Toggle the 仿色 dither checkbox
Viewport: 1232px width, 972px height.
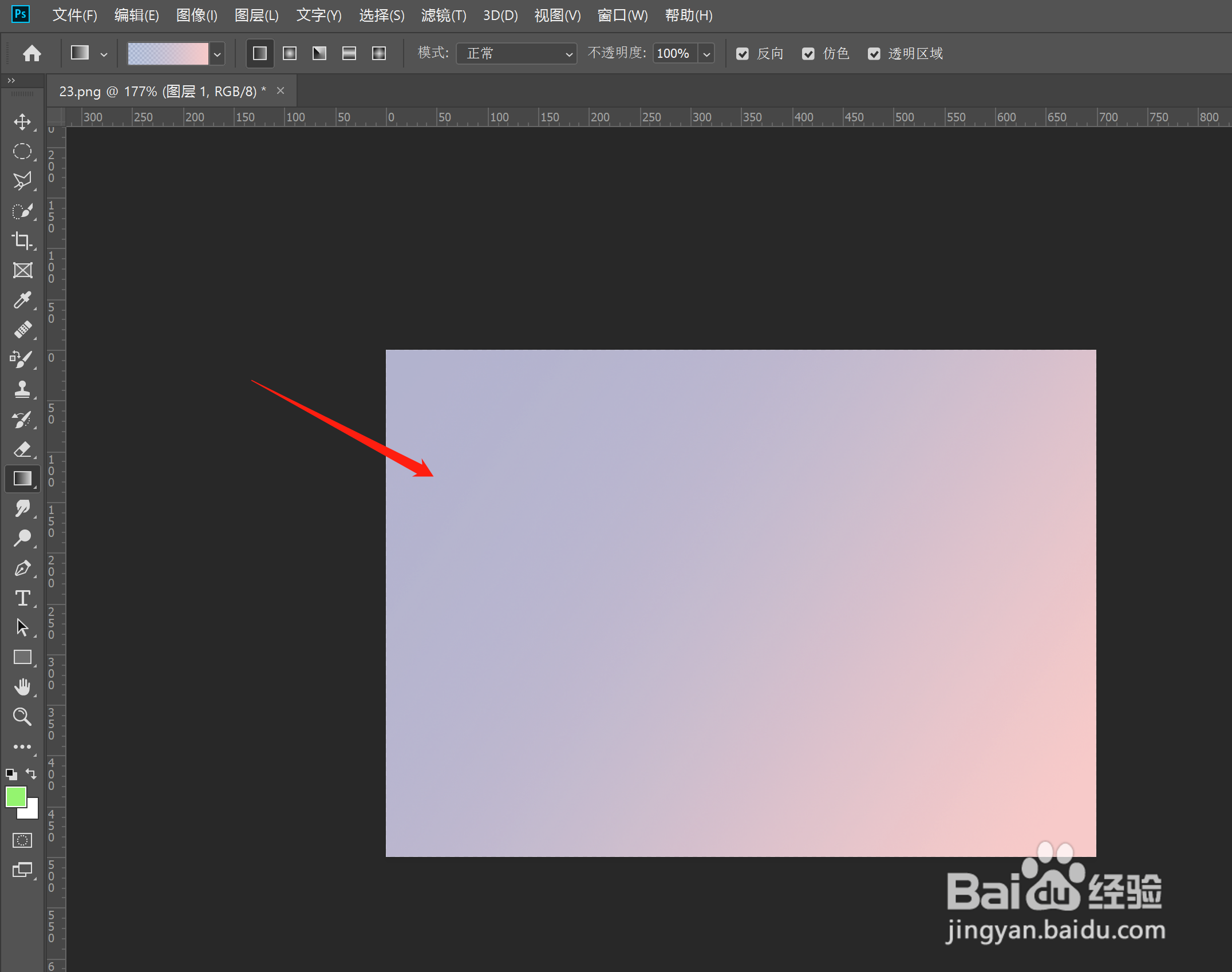[808, 54]
